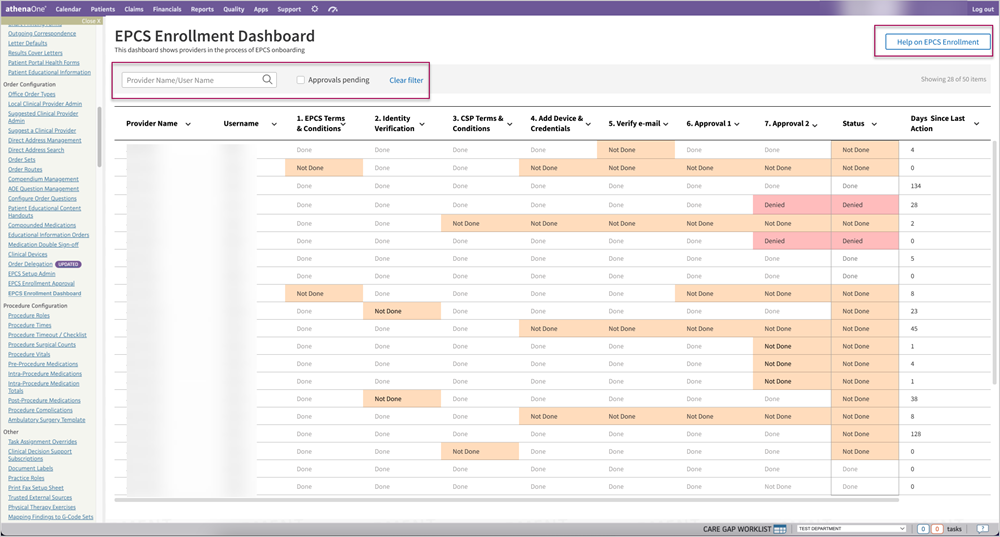The image size is (1000, 537).
Task: Open the Procedure Roles link
Action: click(x=29, y=316)
